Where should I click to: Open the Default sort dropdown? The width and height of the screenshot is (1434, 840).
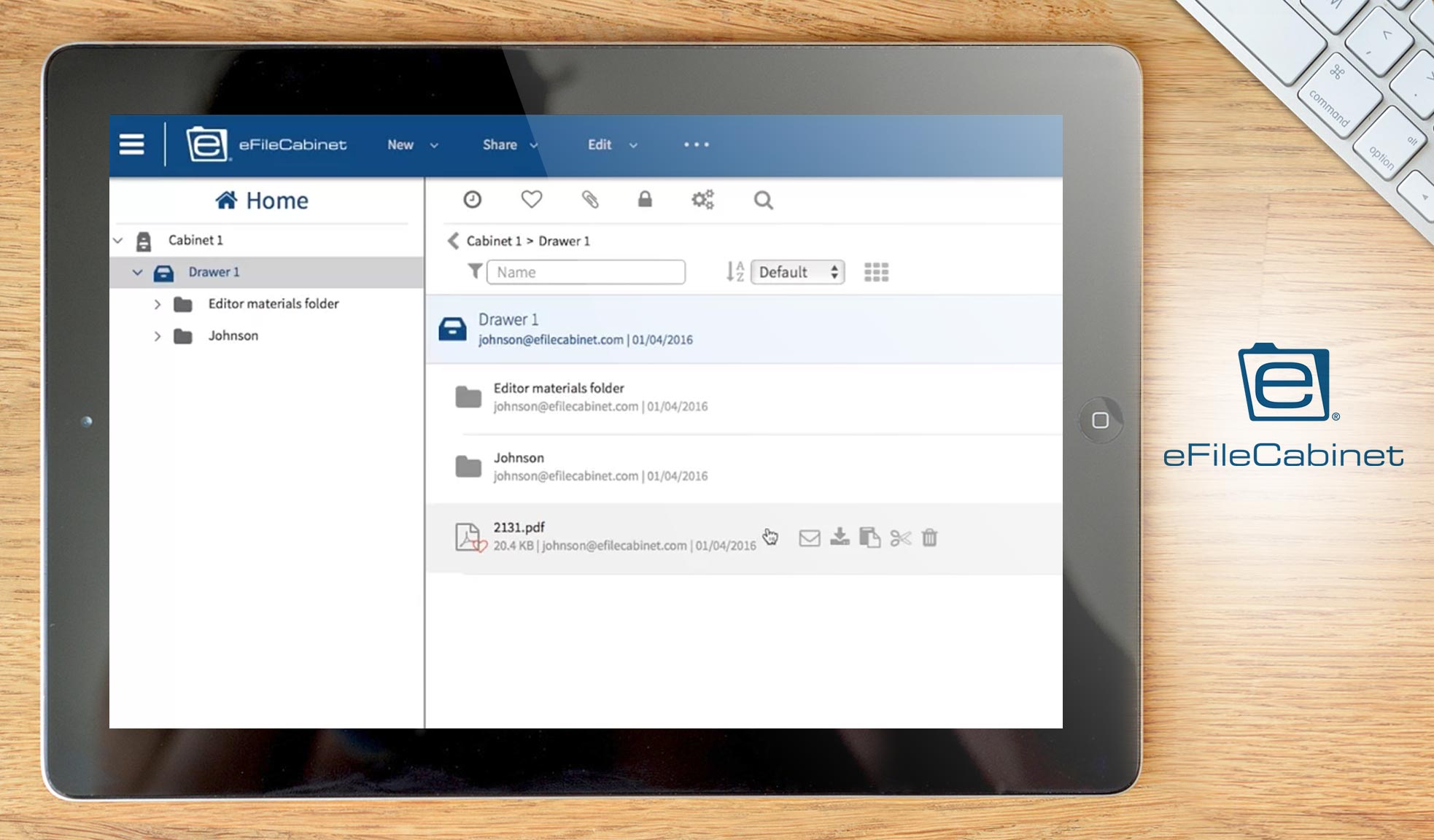(x=797, y=271)
